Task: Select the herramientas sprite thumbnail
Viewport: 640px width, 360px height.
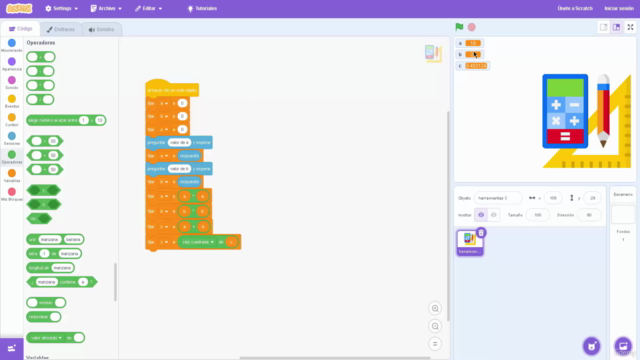Action: (469, 243)
